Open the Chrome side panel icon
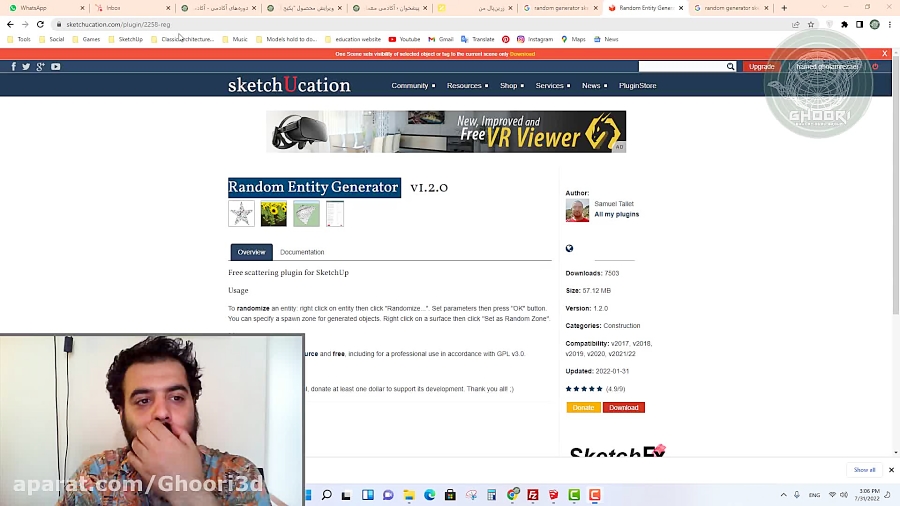Image resolution: width=900 pixels, height=506 pixels. [859, 24]
